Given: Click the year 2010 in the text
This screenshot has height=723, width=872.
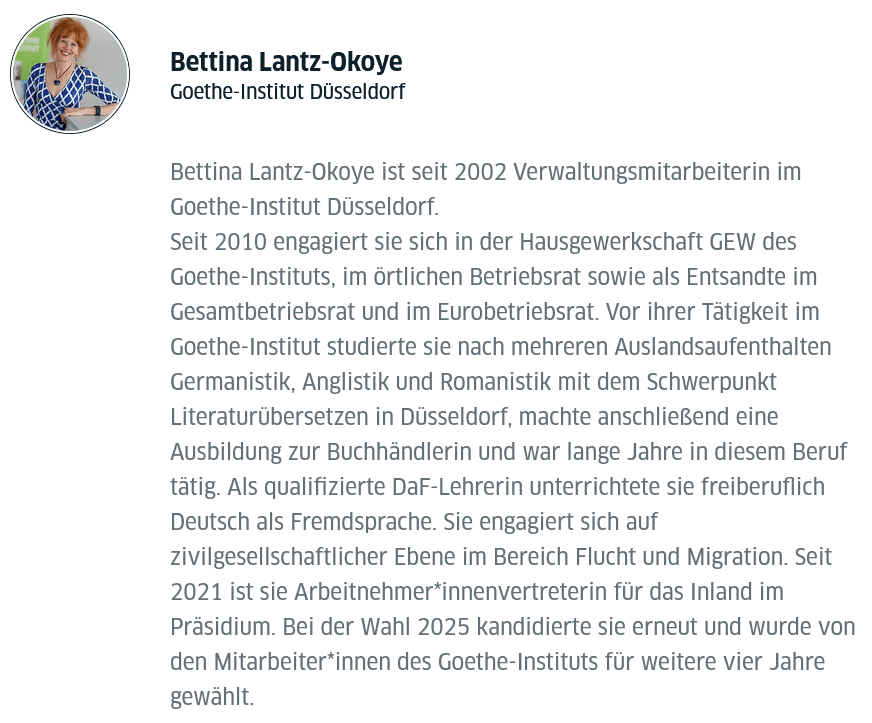Looking at the screenshot, I should [x=241, y=242].
